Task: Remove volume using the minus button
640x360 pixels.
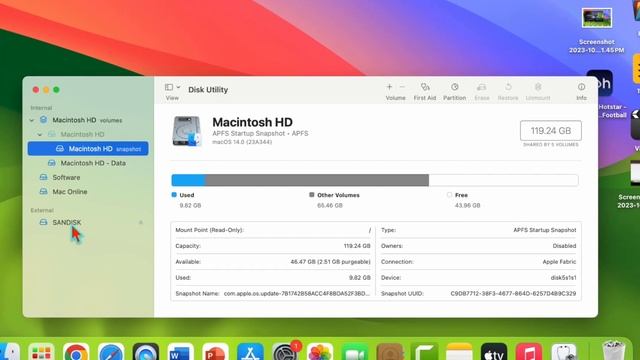Action: click(402, 87)
